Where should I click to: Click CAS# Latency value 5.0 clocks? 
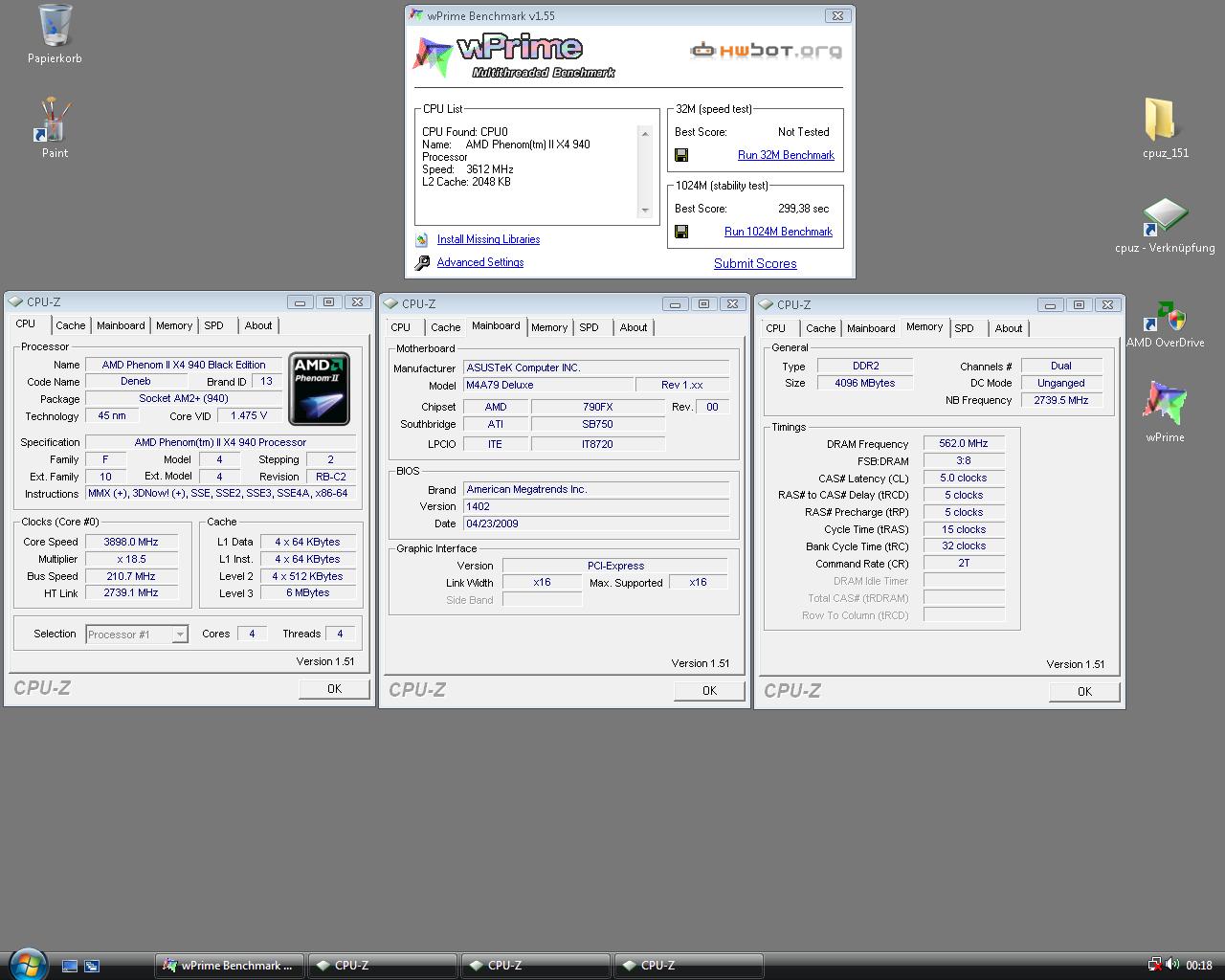(964, 478)
